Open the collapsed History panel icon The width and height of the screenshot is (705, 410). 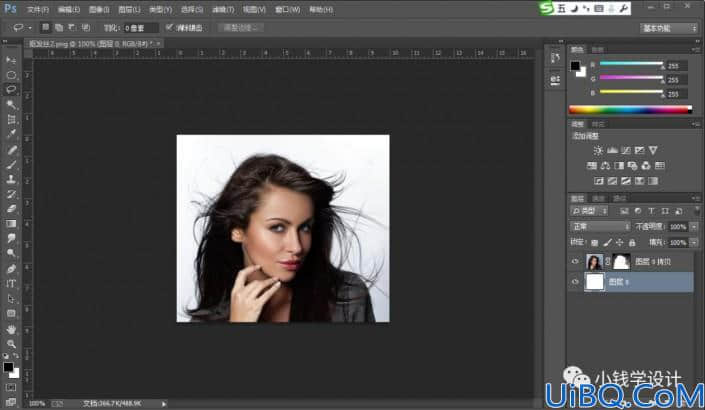coord(555,58)
